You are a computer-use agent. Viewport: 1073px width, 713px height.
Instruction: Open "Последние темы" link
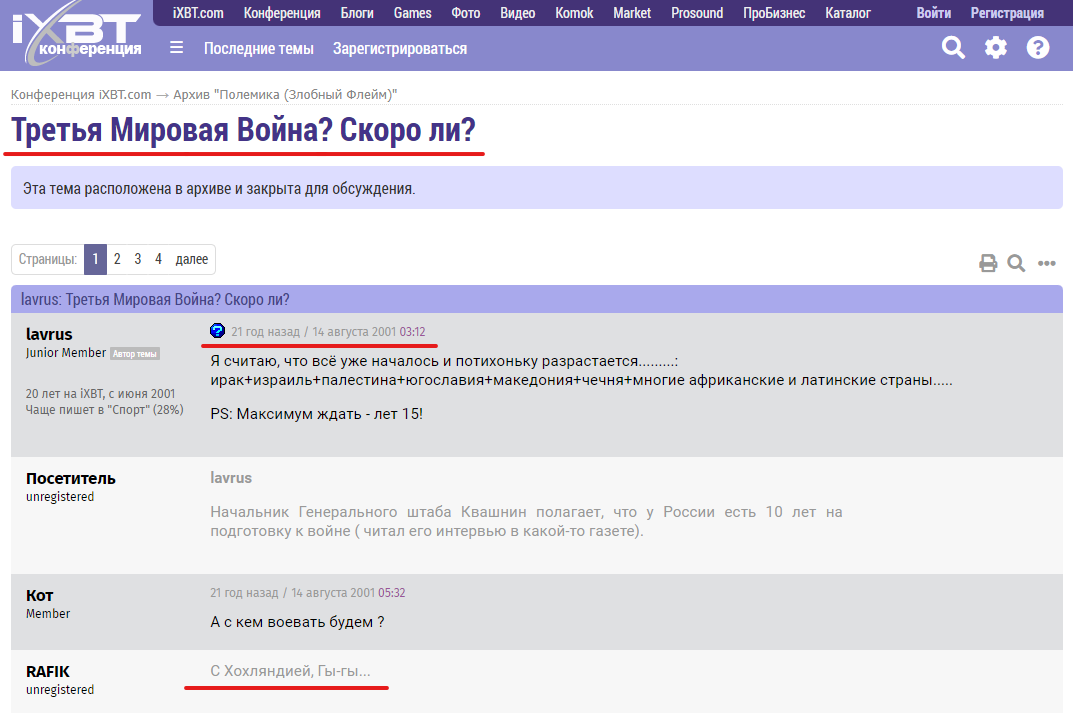click(258, 48)
